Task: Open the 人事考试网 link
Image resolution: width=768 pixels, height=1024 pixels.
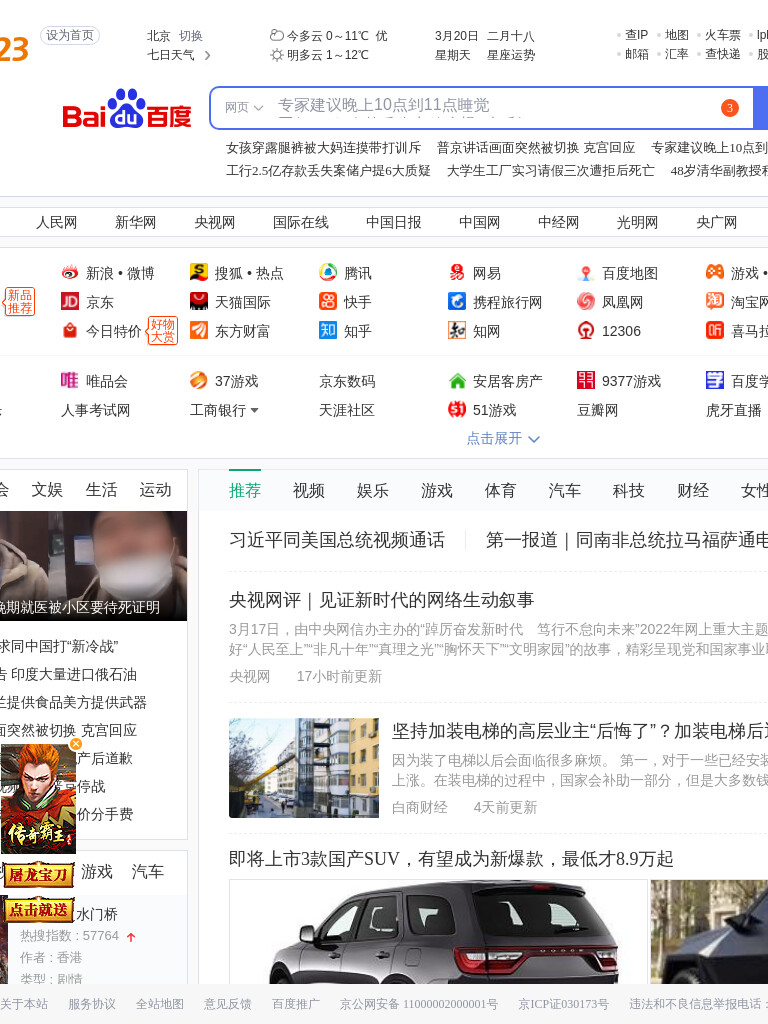Action: click(x=95, y=410)
